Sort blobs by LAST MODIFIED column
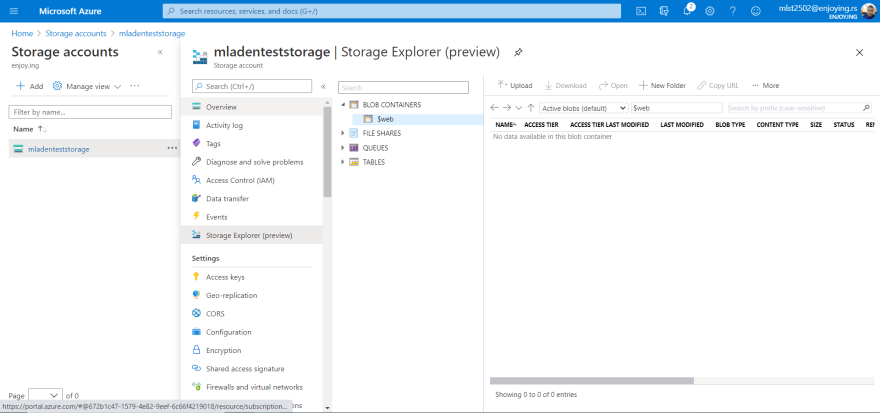Screen dimensions: 880x413 coord(682,125)
